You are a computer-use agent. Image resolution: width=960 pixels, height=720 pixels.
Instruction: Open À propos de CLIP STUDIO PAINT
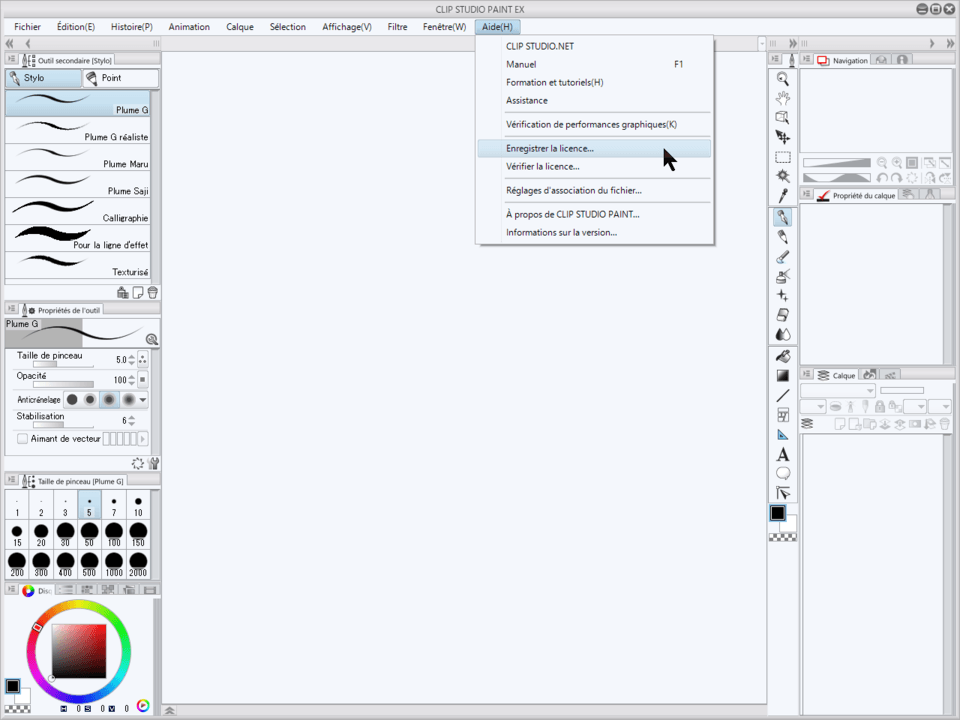pos(594,214)
